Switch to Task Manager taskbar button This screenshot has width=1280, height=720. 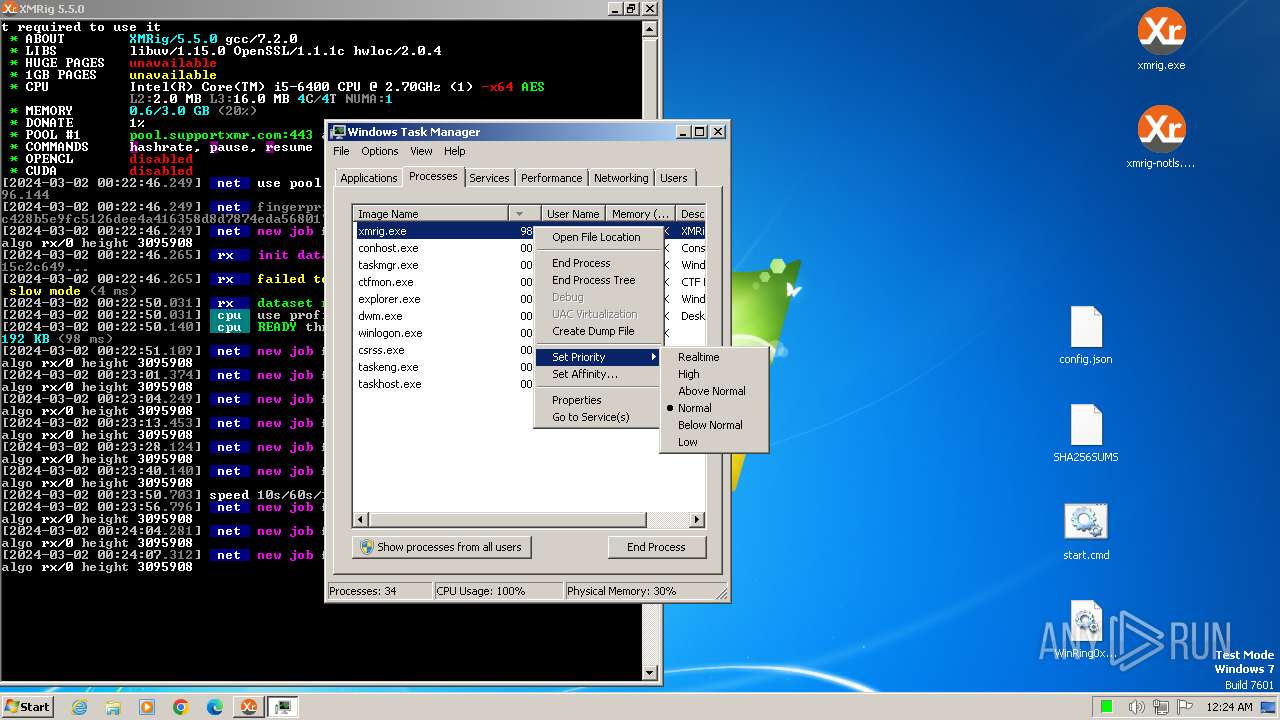coord(283,707)
